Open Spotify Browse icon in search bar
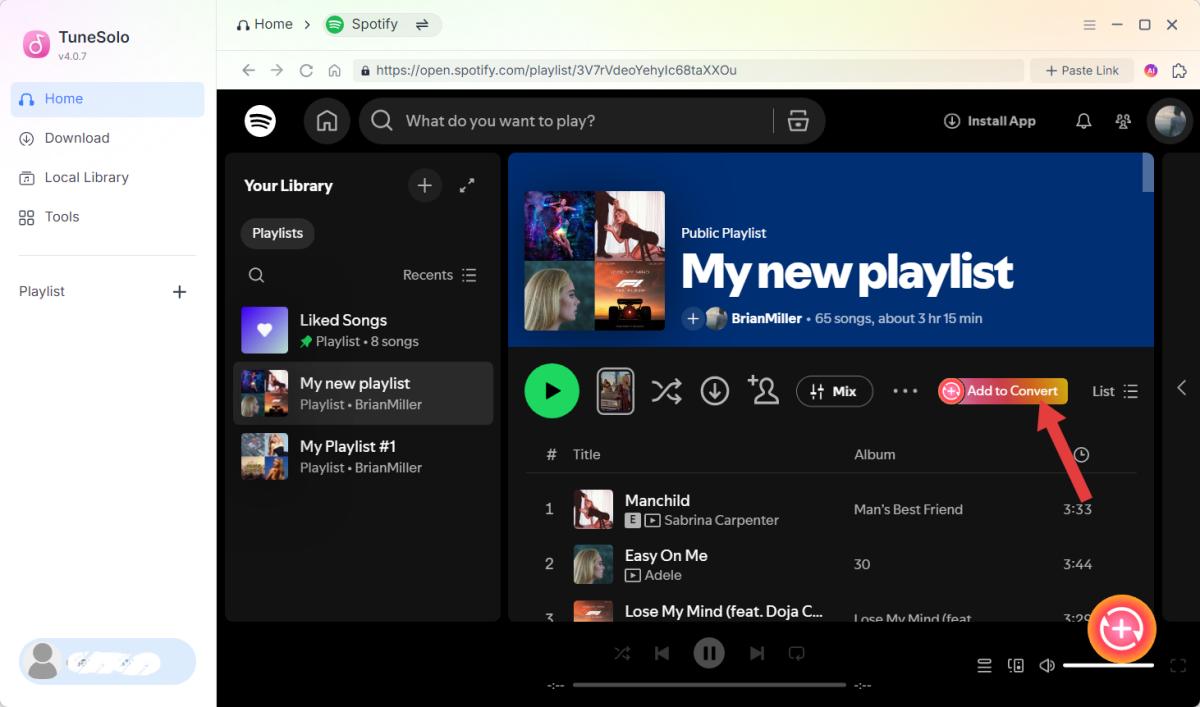The image size is (1200, 707). coord(798,121)
